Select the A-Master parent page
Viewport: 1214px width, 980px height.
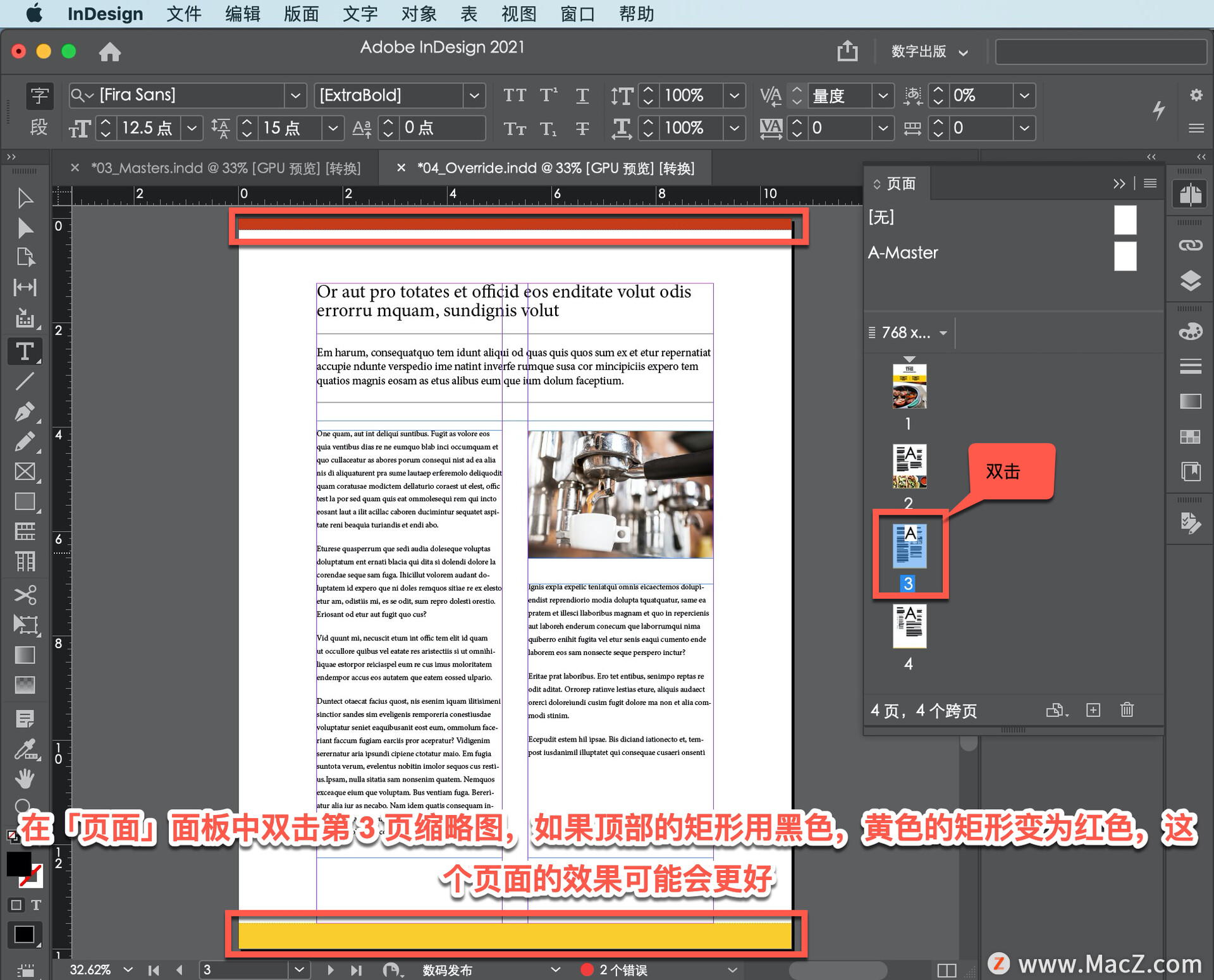(x=902, y=253)
